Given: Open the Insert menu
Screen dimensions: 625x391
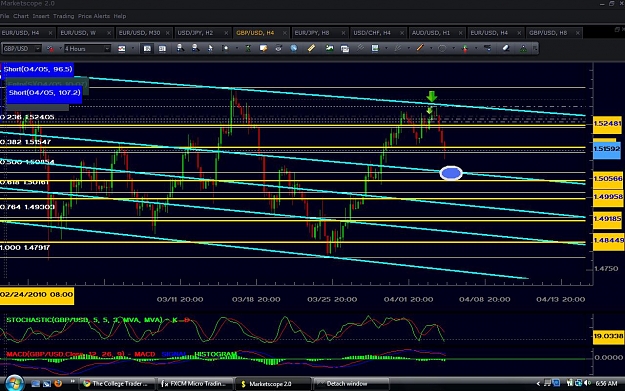Looking at the screenshot, I should (x=41, y=16).
